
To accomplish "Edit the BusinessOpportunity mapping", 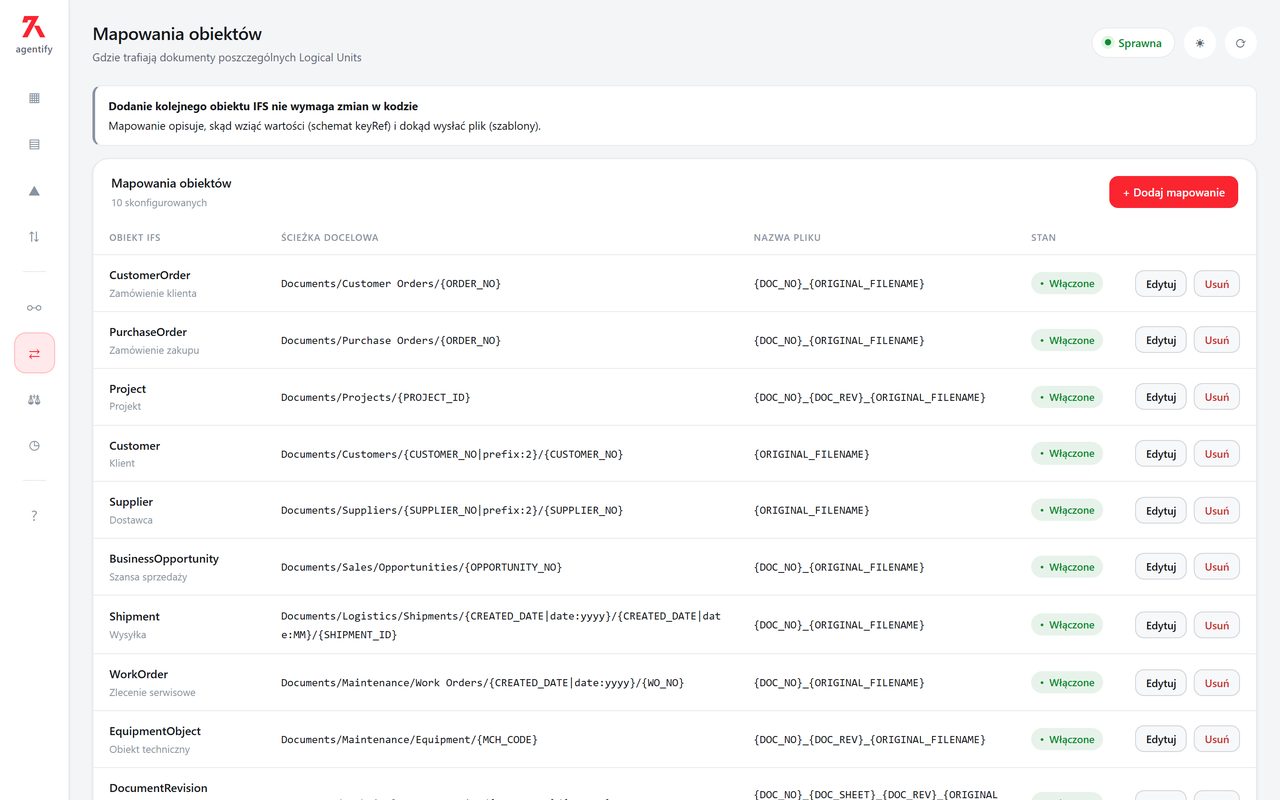I will (1160, 567).
